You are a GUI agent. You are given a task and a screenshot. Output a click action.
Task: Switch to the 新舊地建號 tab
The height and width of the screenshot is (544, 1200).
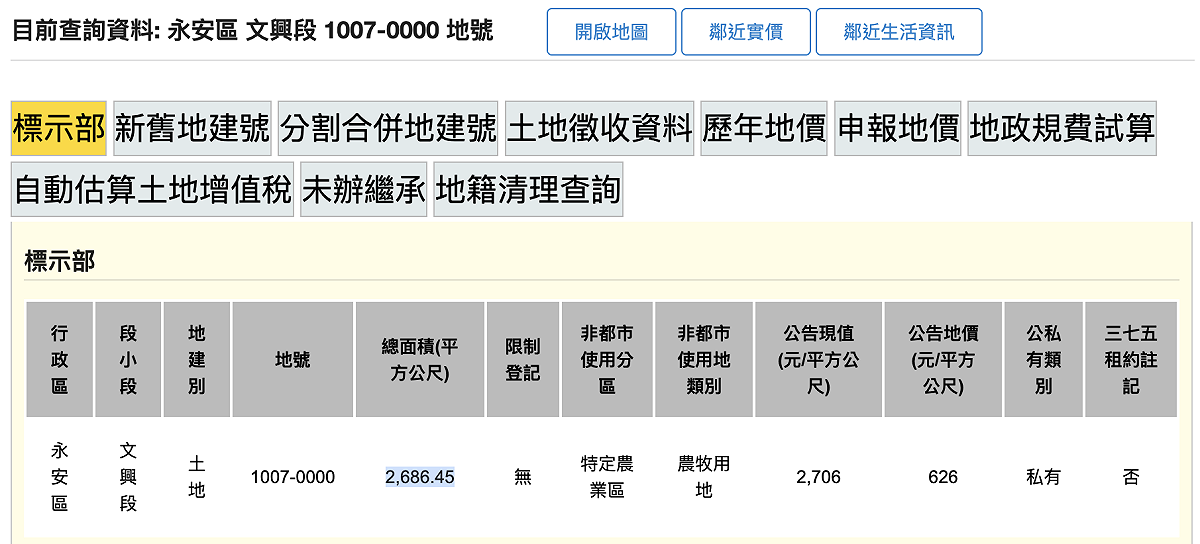[x=192, y=128]
